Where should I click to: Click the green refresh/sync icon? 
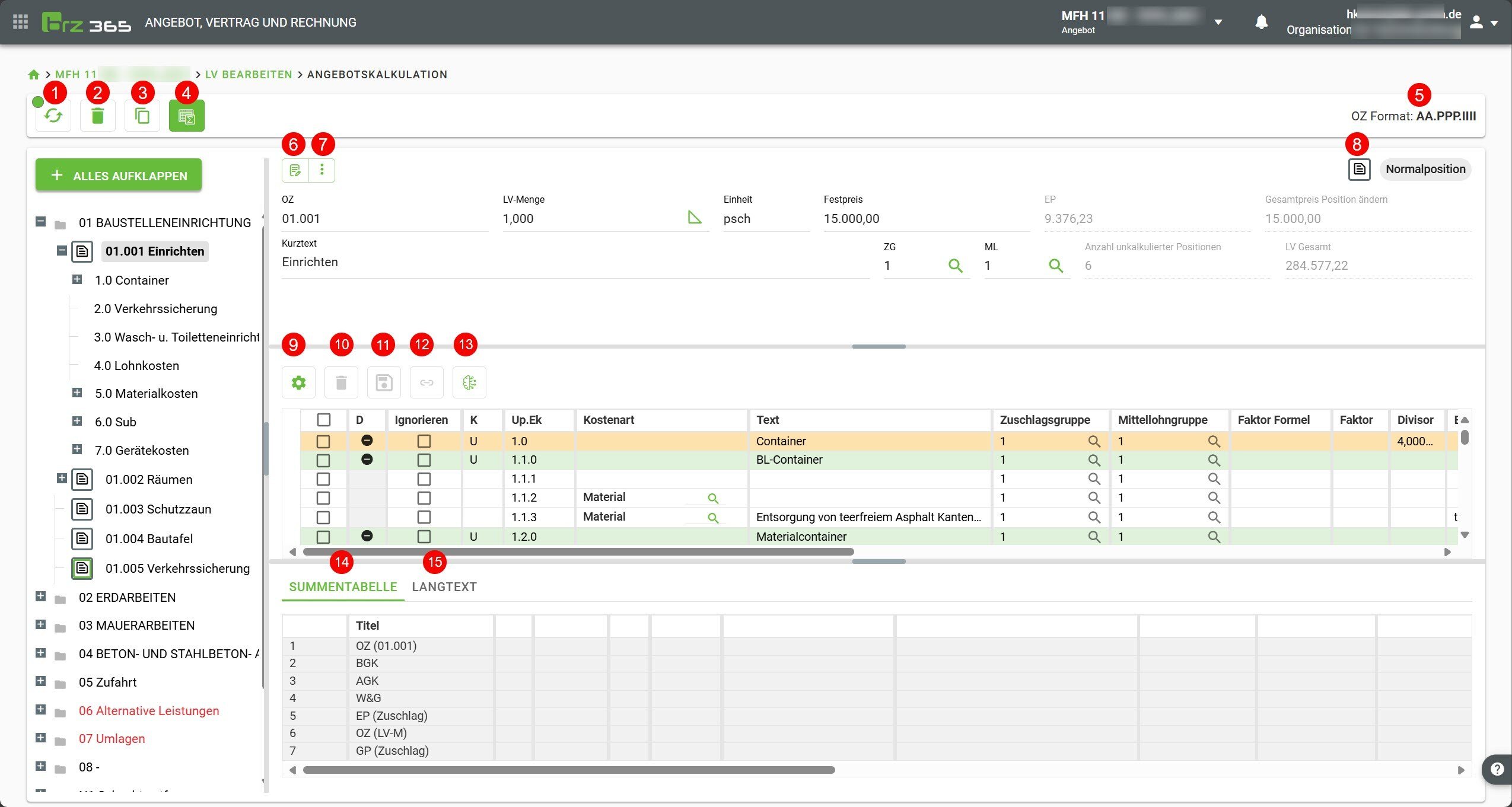pyautogui.click(x=53, y=116)
